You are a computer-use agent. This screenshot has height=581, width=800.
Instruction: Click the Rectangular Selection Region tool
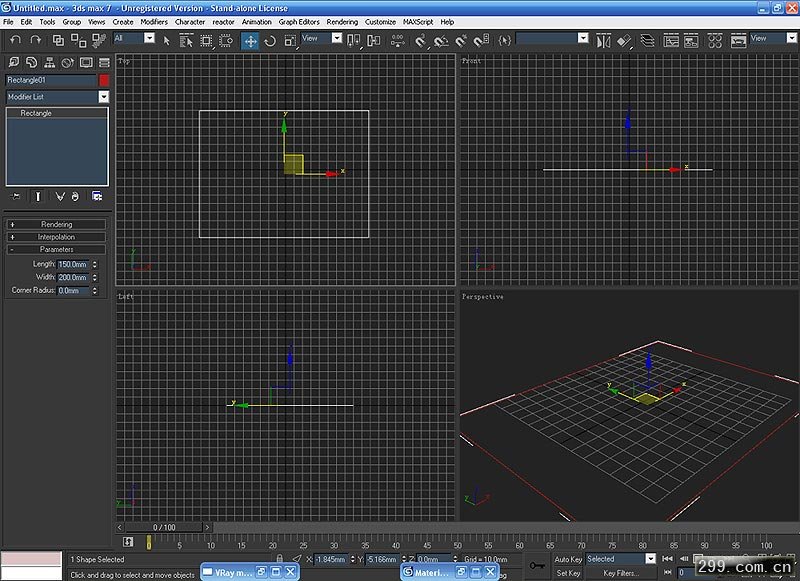point(206,41)
